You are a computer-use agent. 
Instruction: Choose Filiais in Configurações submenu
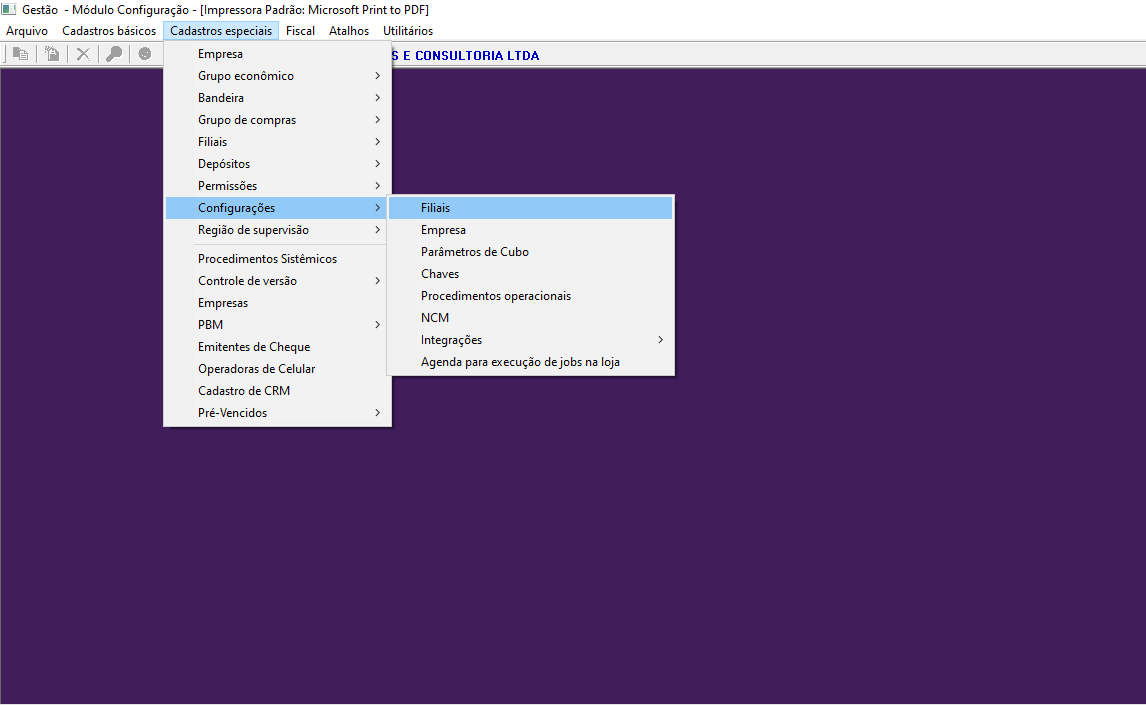531,207
